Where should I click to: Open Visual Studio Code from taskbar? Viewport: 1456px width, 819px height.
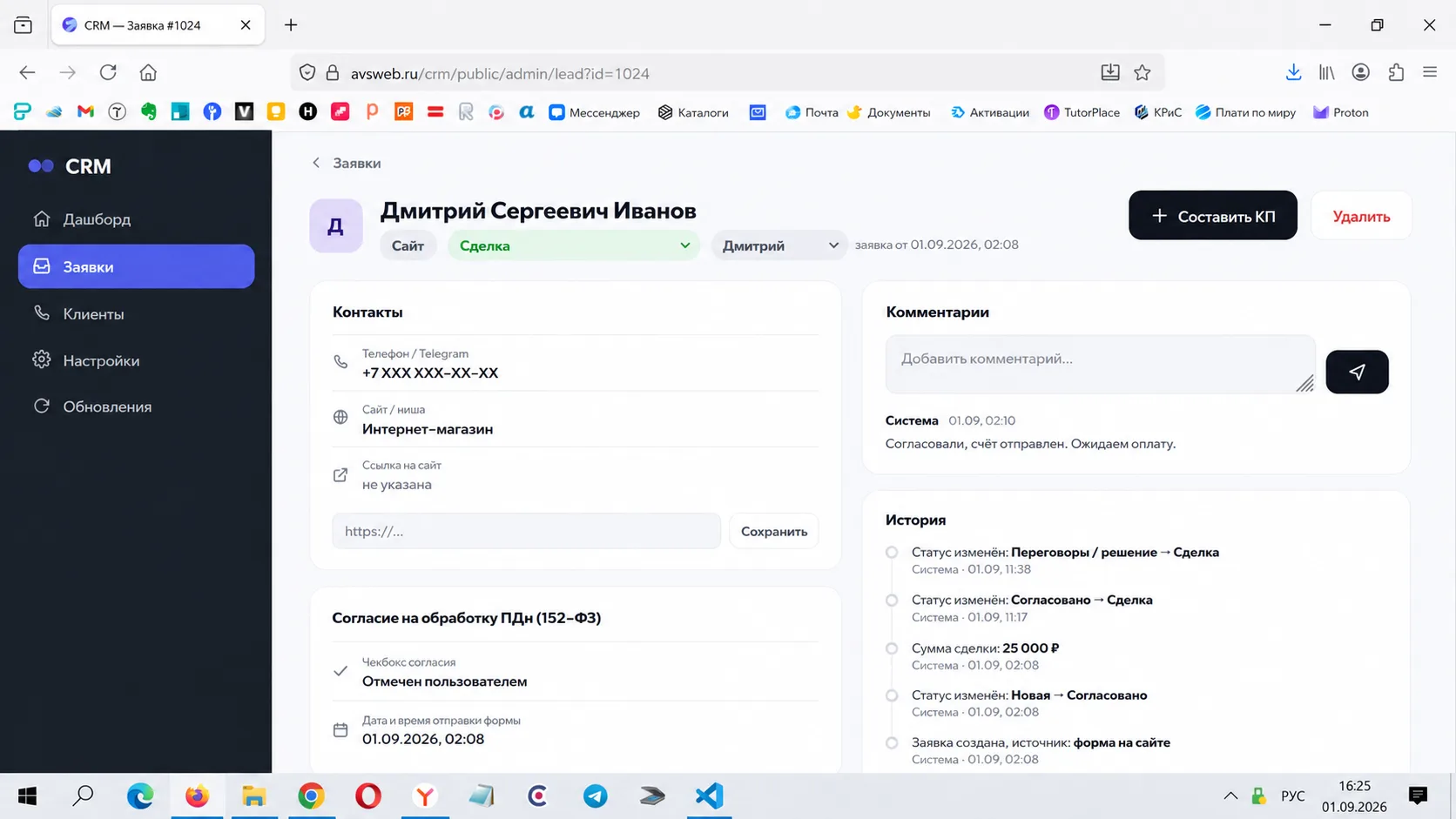[709, 796]
